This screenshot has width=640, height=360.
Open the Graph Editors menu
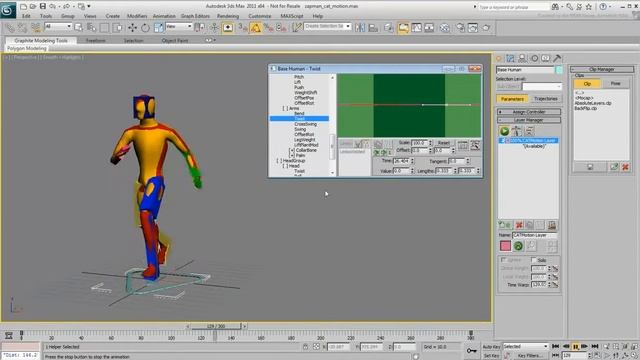click(x=195, y=16)
